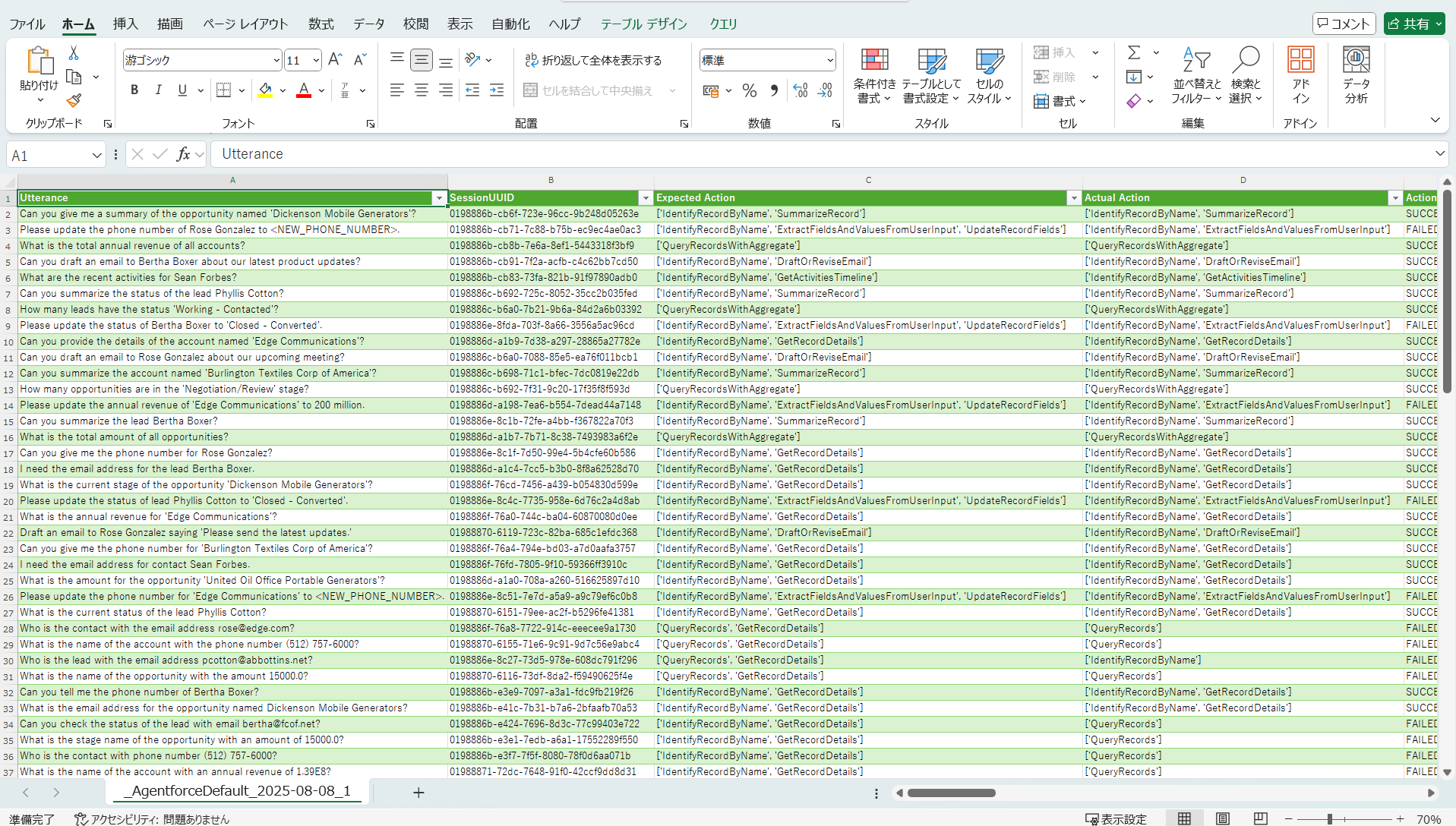Switch to the テーブル デザイン tab
Viewport: 1456px width, 826px height.
[643, 24]
